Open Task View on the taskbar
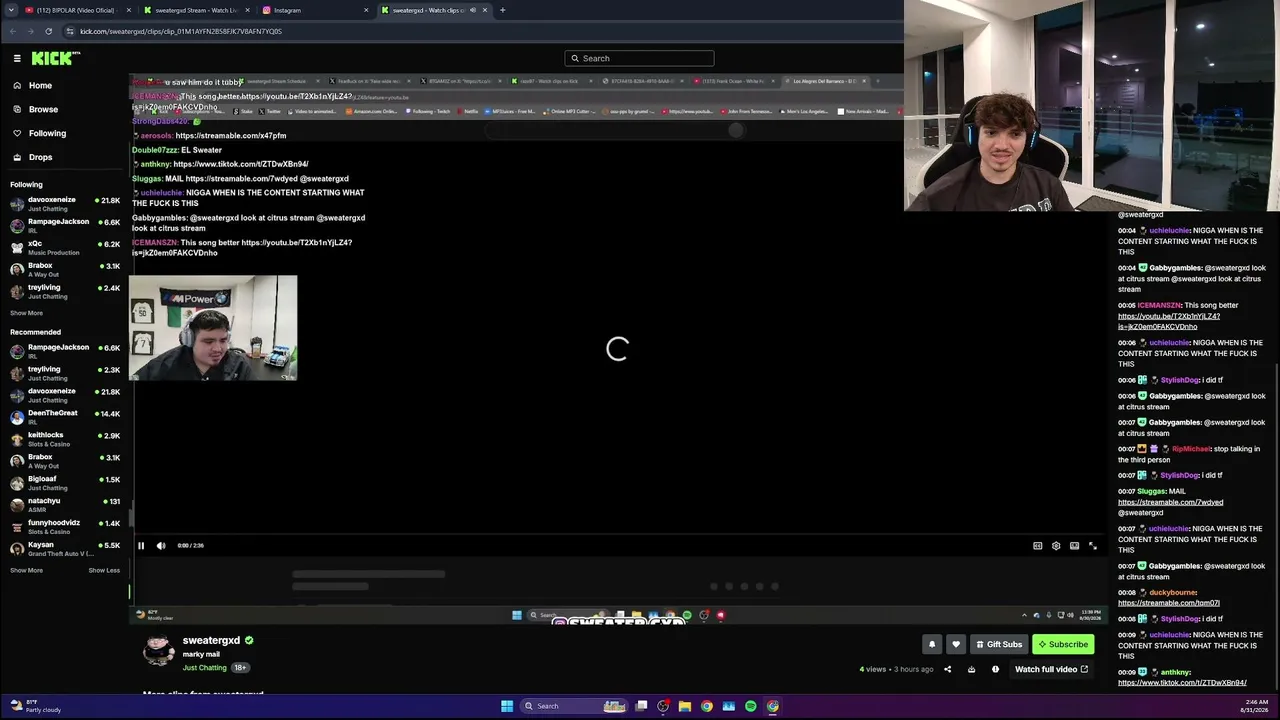Screen dimensions: 1280x720 (642, 706)
